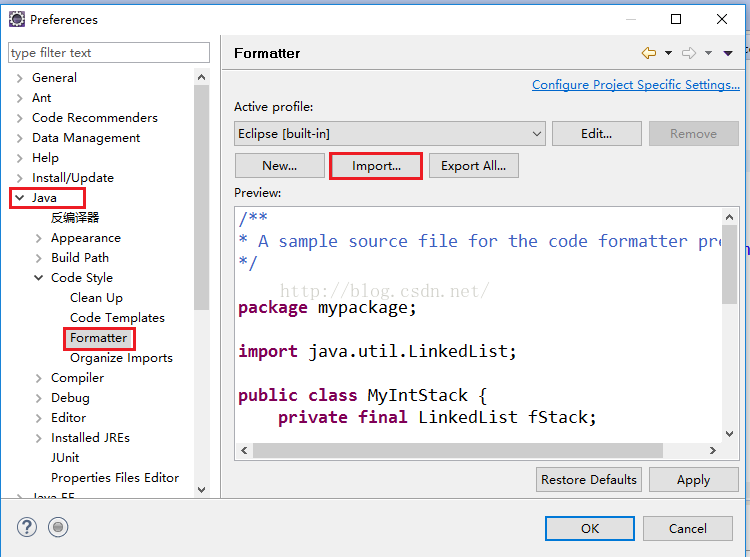Confirm with the OK button
The width and height of the screenshot is (750, 560).
(590, 528)
